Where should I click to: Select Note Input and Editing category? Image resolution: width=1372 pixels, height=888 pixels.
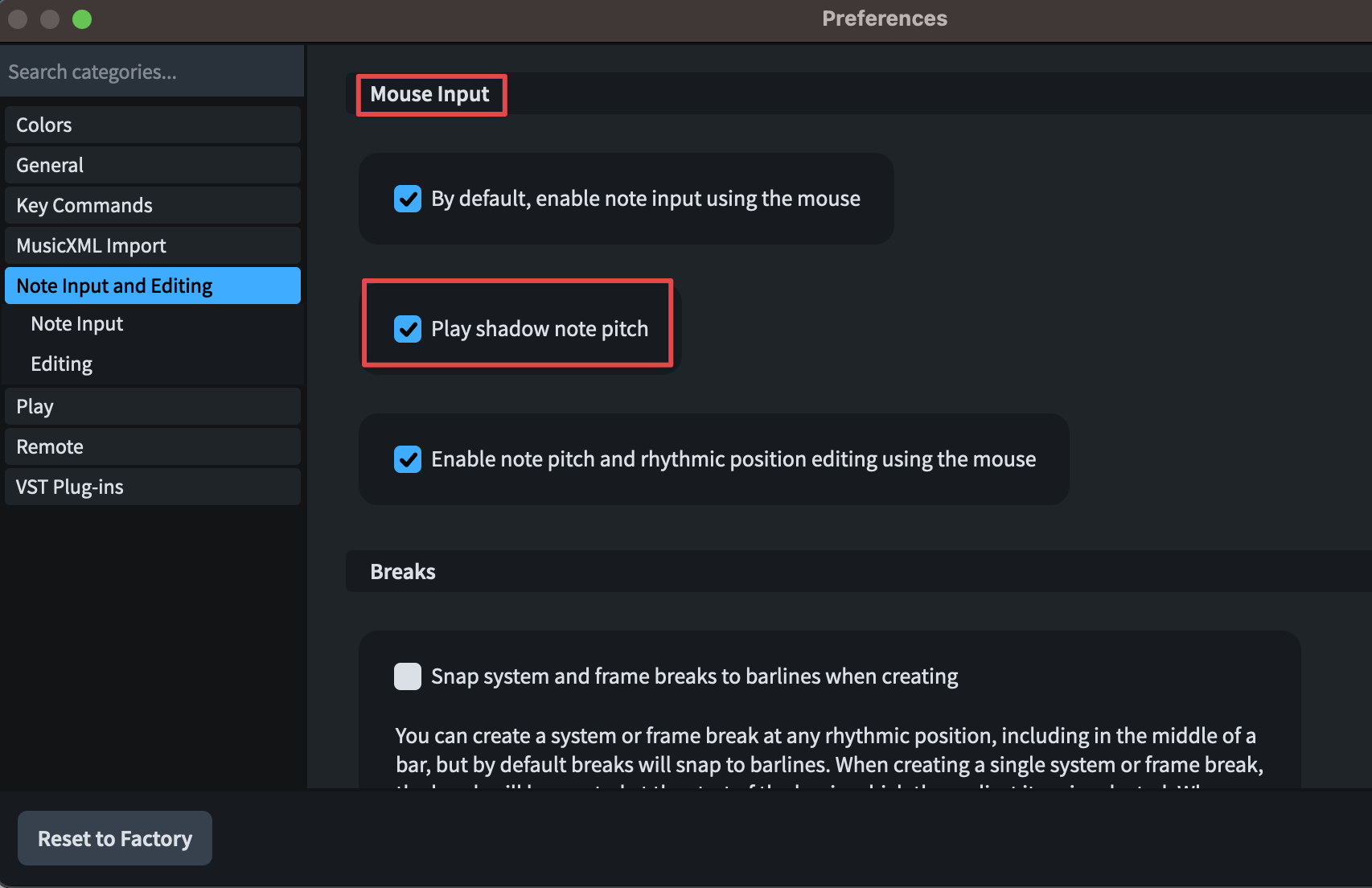coord(153,286)
